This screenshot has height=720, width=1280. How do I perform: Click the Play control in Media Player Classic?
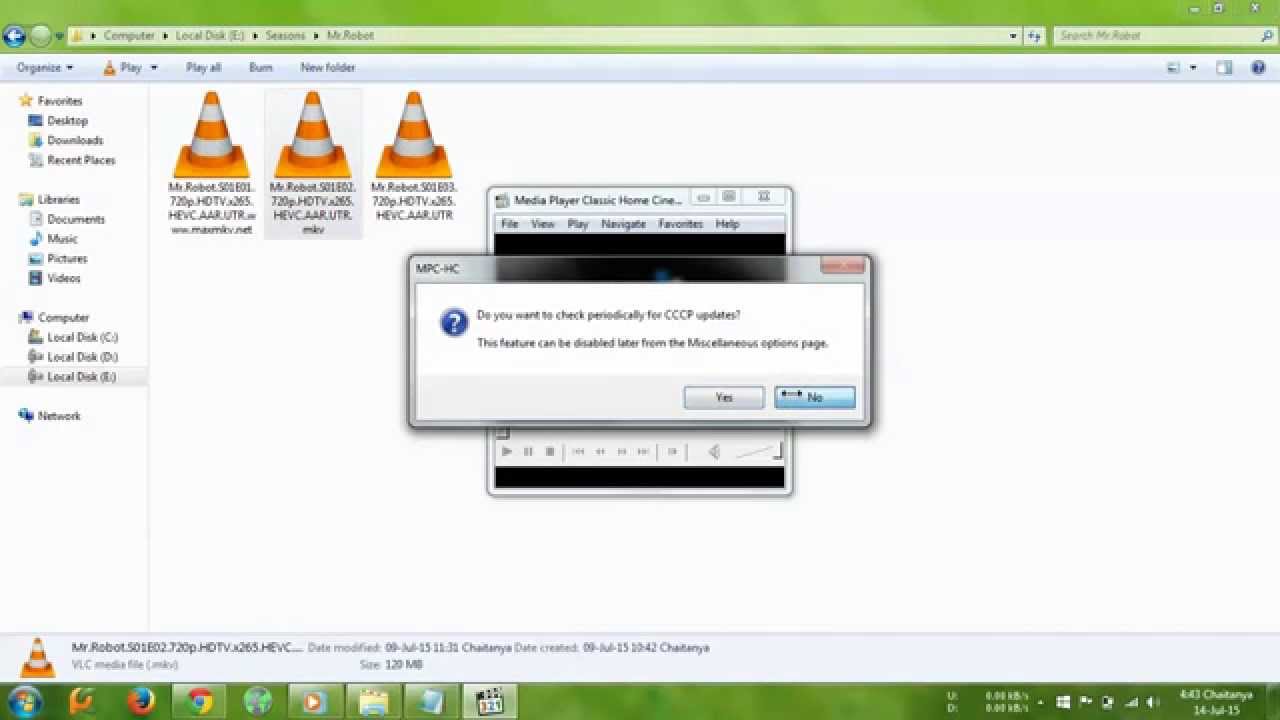[x=507, y=452]
